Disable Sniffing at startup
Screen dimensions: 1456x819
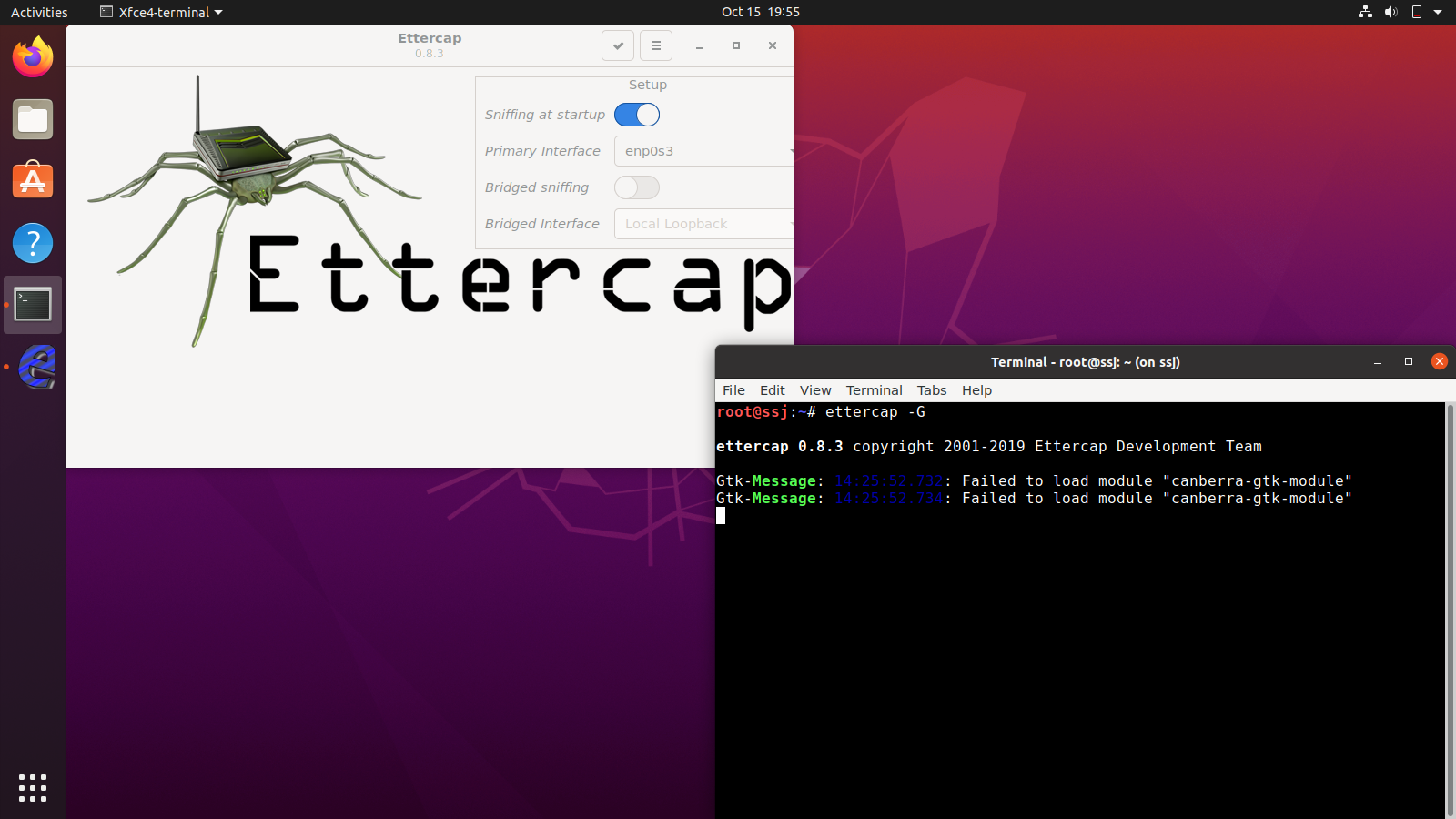click(637, 115)
